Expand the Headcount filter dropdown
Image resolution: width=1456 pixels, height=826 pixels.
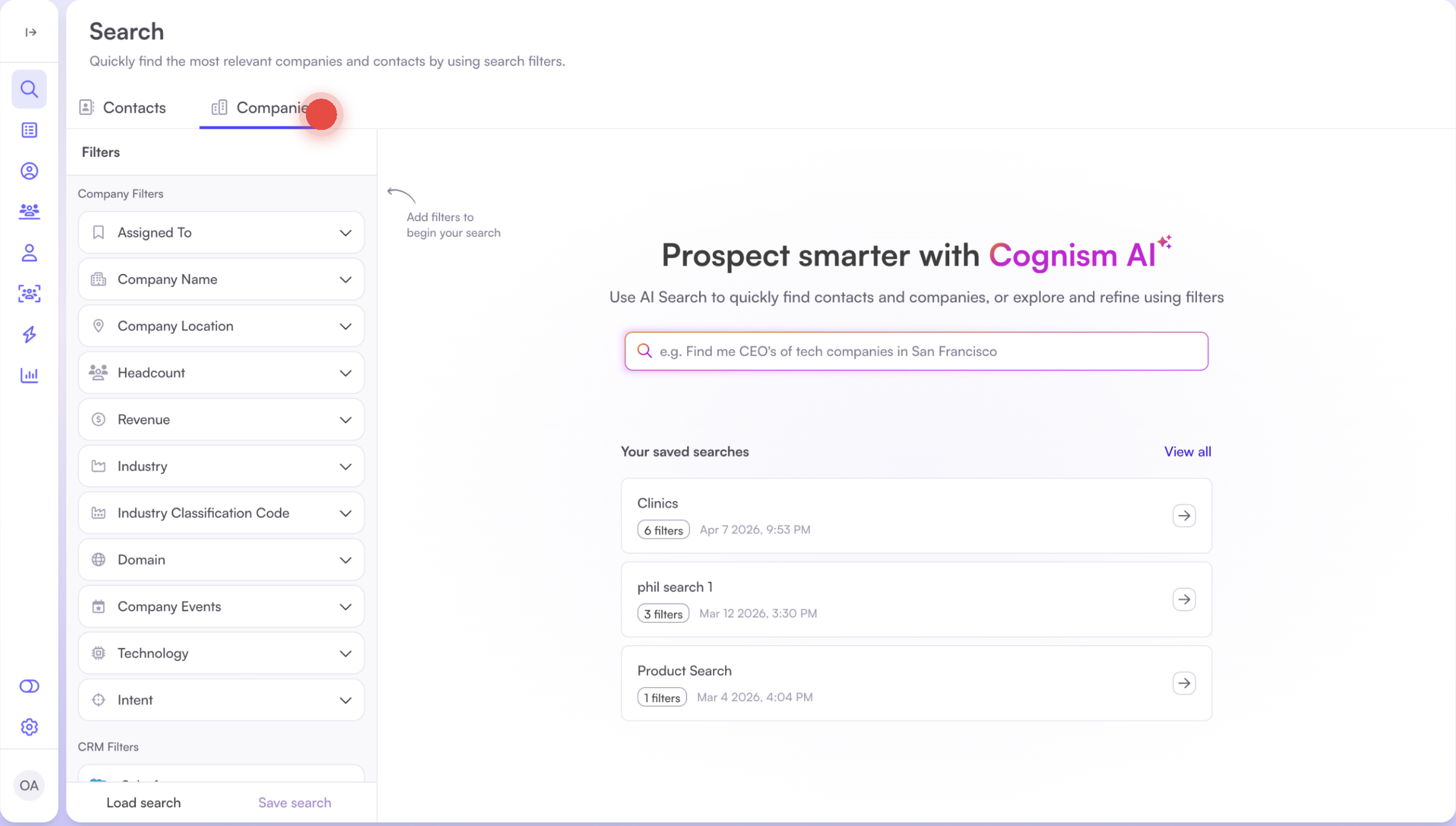221,373
